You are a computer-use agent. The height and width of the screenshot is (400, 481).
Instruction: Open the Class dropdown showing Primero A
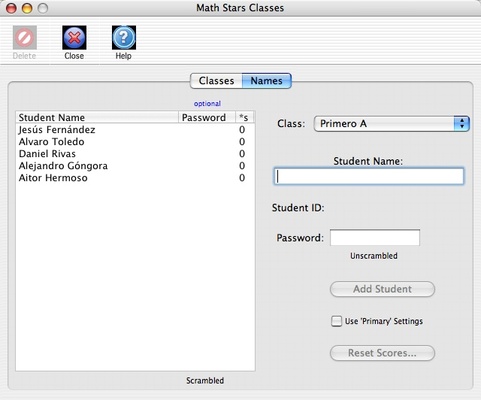pos(392,124)
